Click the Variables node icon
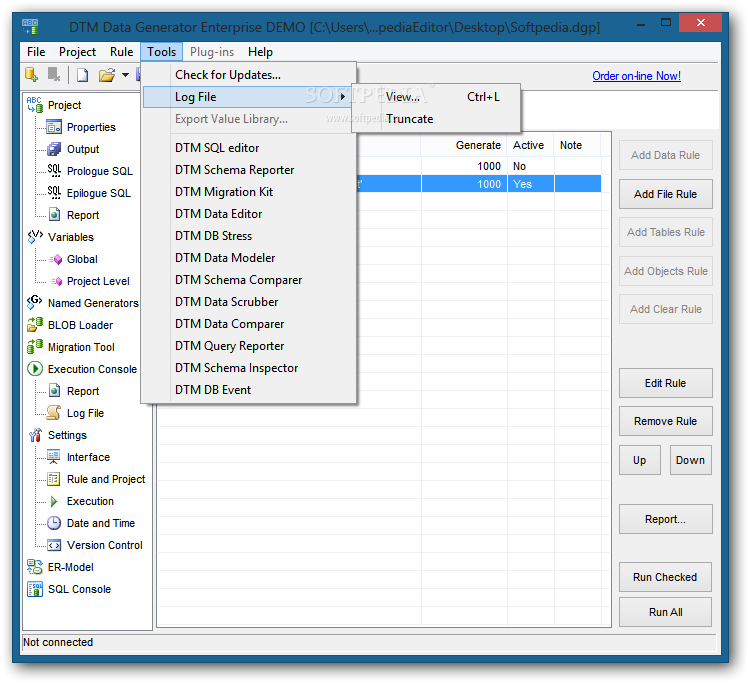This screenshot has width=749, height=683. [x=35, y=236]
